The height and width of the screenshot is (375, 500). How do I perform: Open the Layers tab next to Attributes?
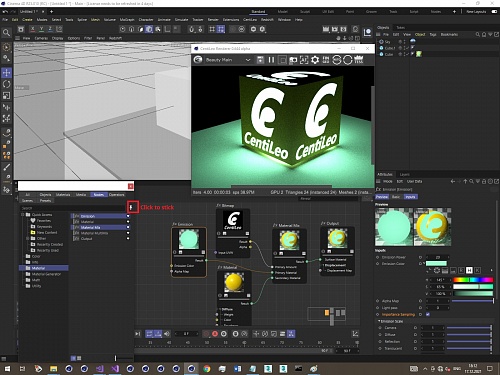point(404,174)
